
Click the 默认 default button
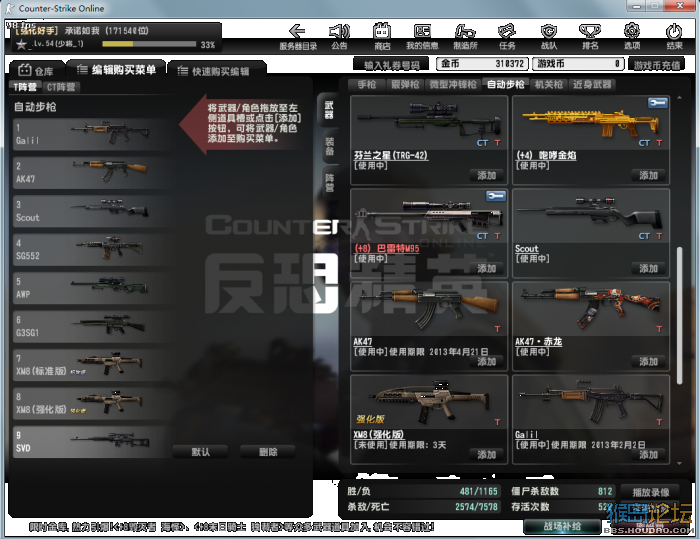click(200, 452)
